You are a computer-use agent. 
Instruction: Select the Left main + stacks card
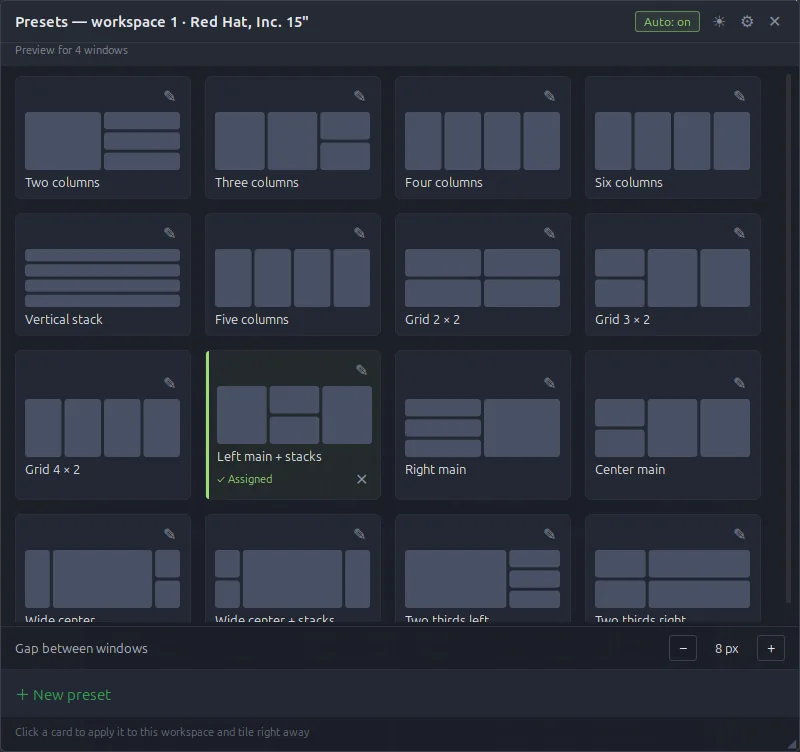293,424
